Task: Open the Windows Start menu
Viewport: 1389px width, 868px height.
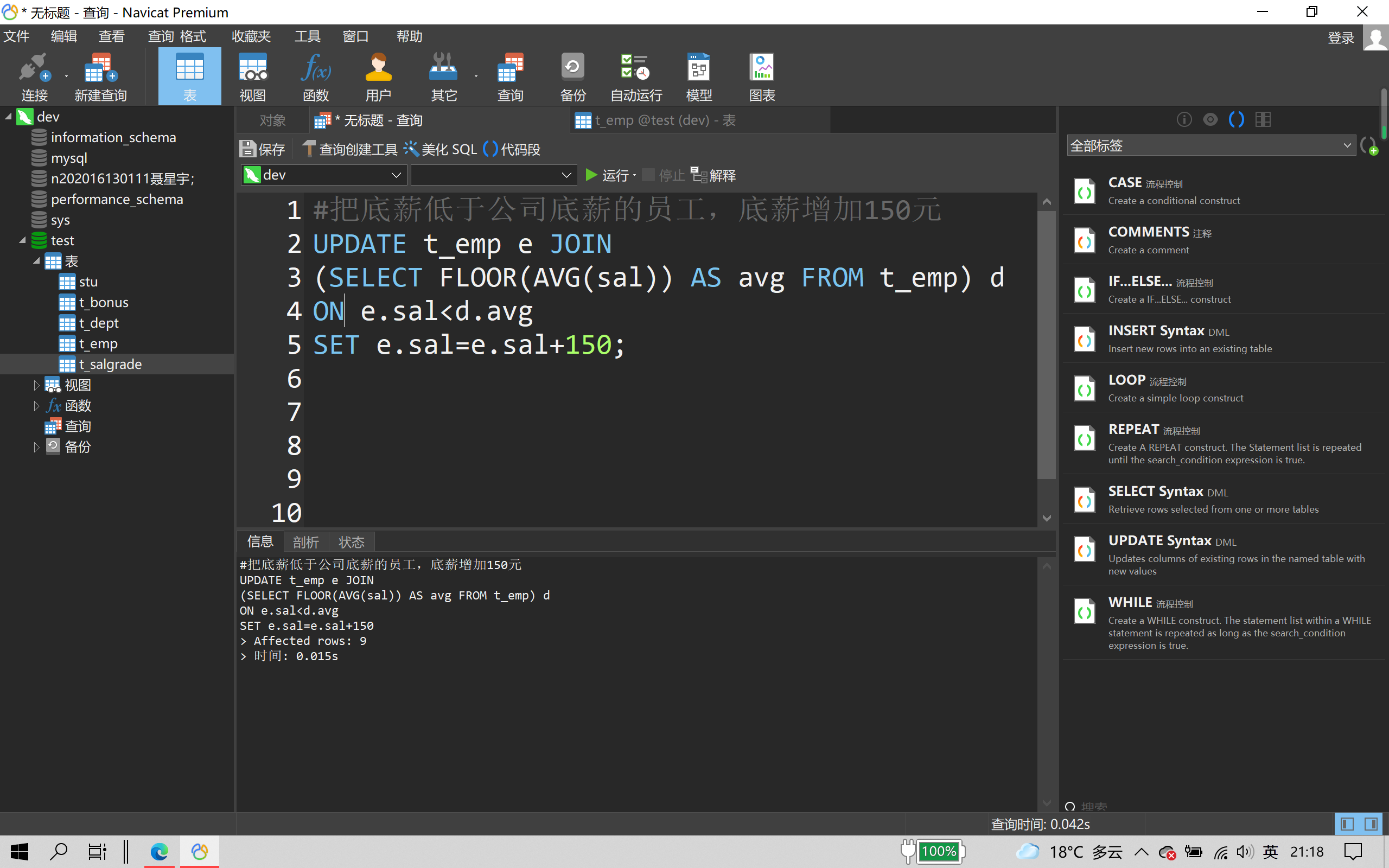Action: point(20,851)
